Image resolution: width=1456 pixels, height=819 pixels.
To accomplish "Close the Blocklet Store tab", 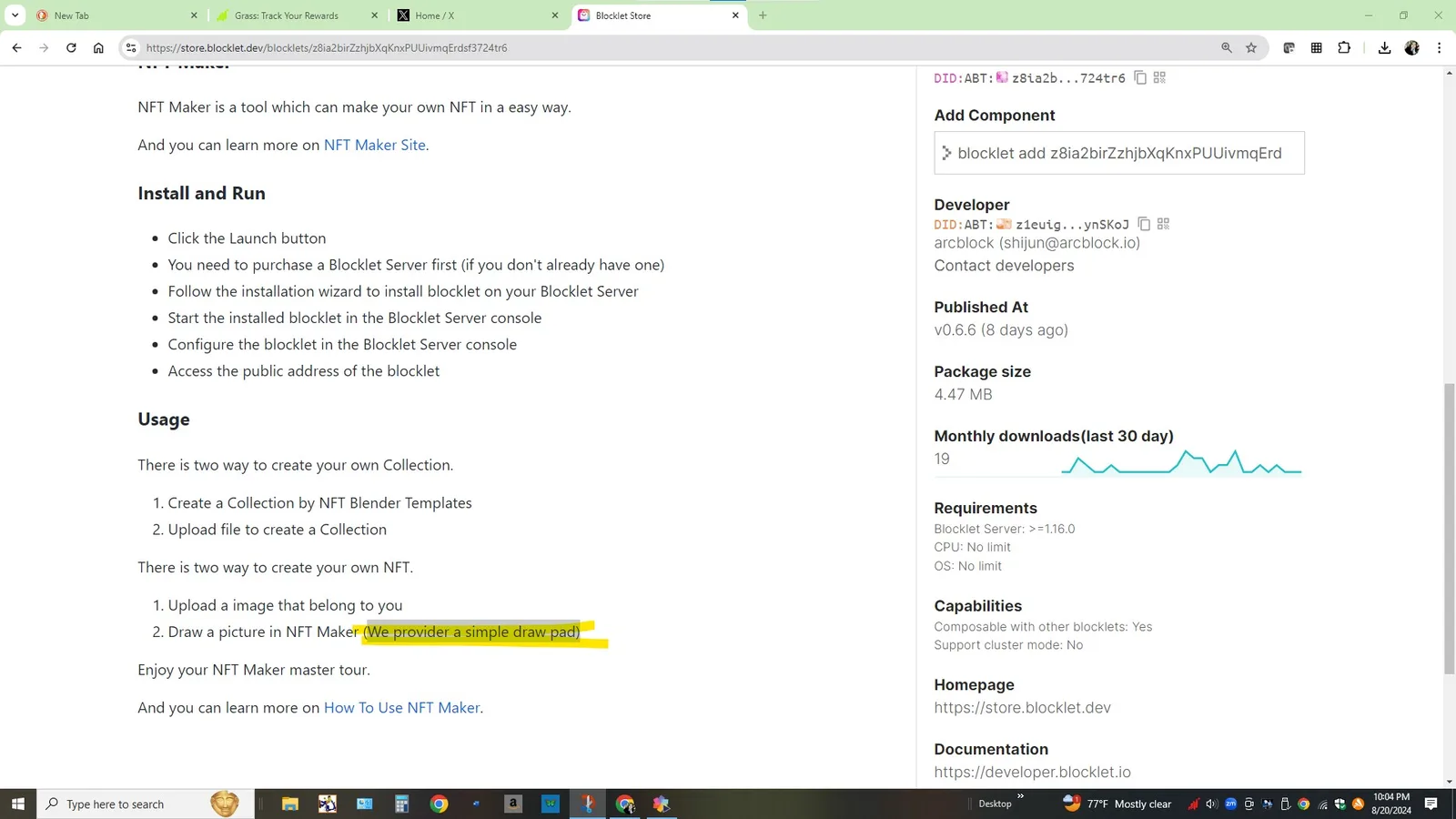I will pos(735,15).
